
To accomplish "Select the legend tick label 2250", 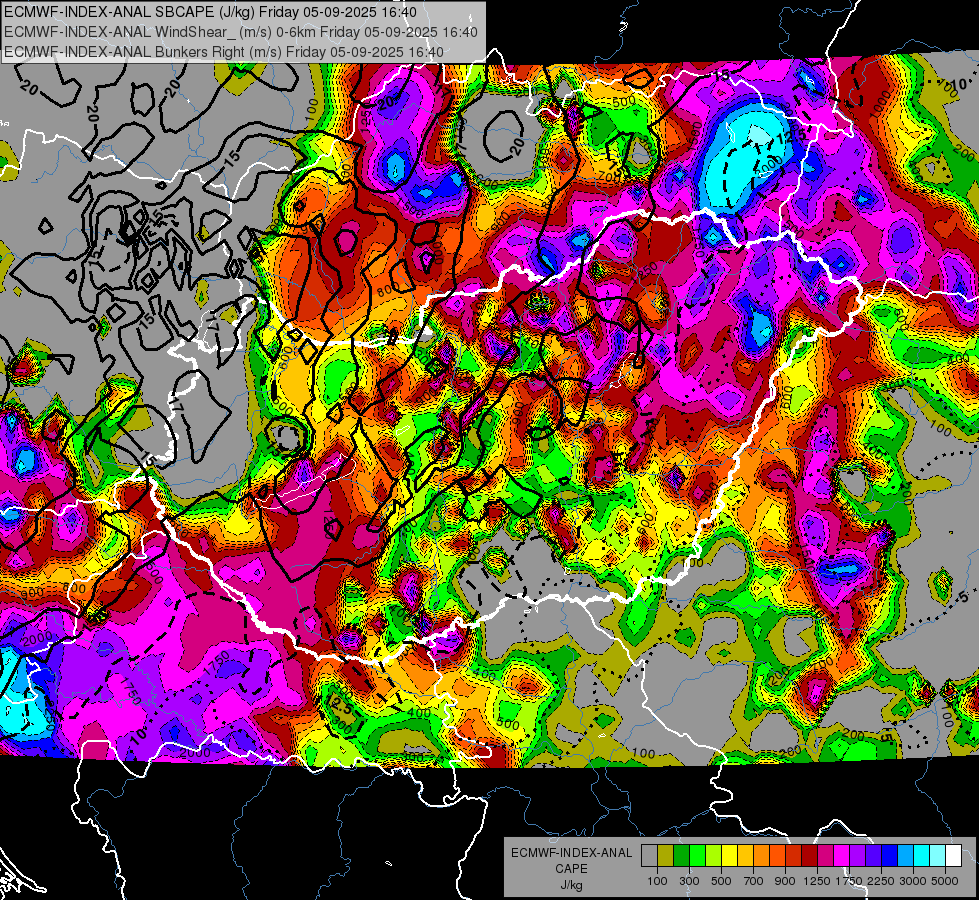I will tap(881, 881).
